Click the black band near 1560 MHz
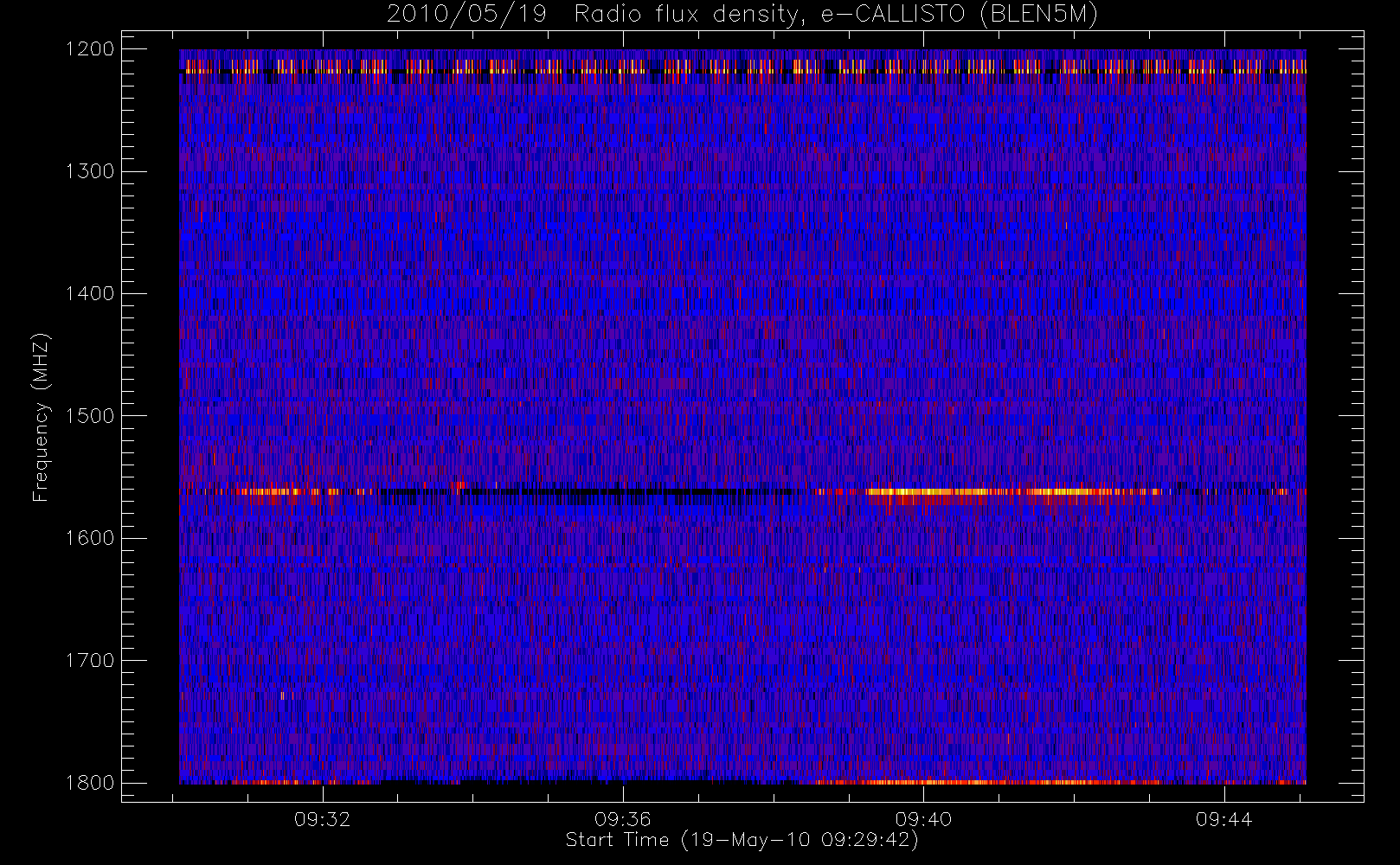The image size is (1400, 865). click(584, 493)
